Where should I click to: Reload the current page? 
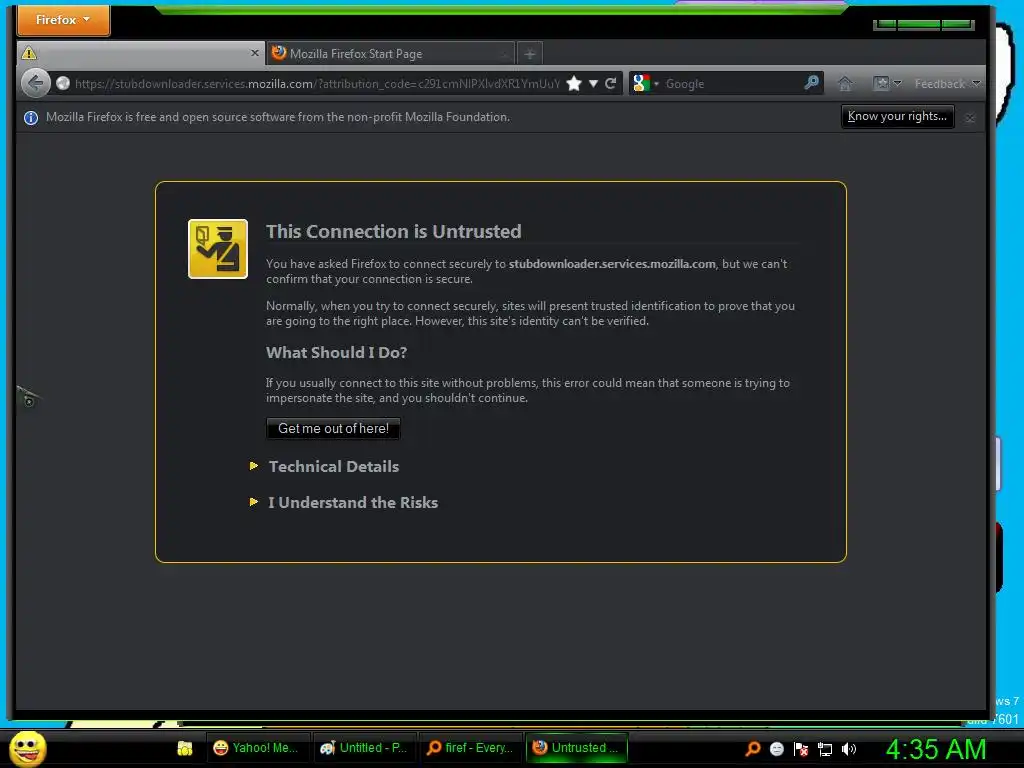pos(611,83)
